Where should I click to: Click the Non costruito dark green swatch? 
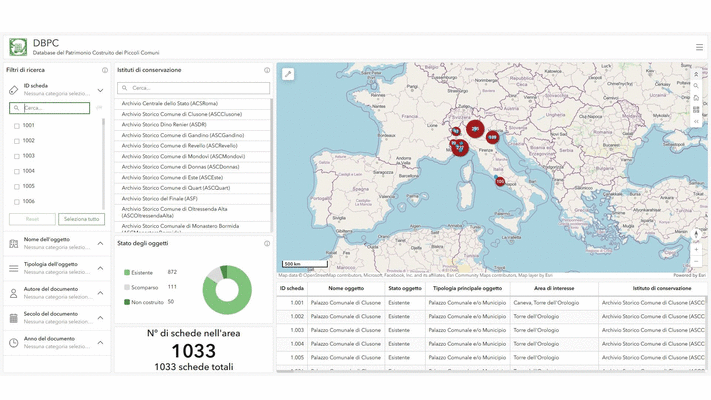click(x=127, y=302)
